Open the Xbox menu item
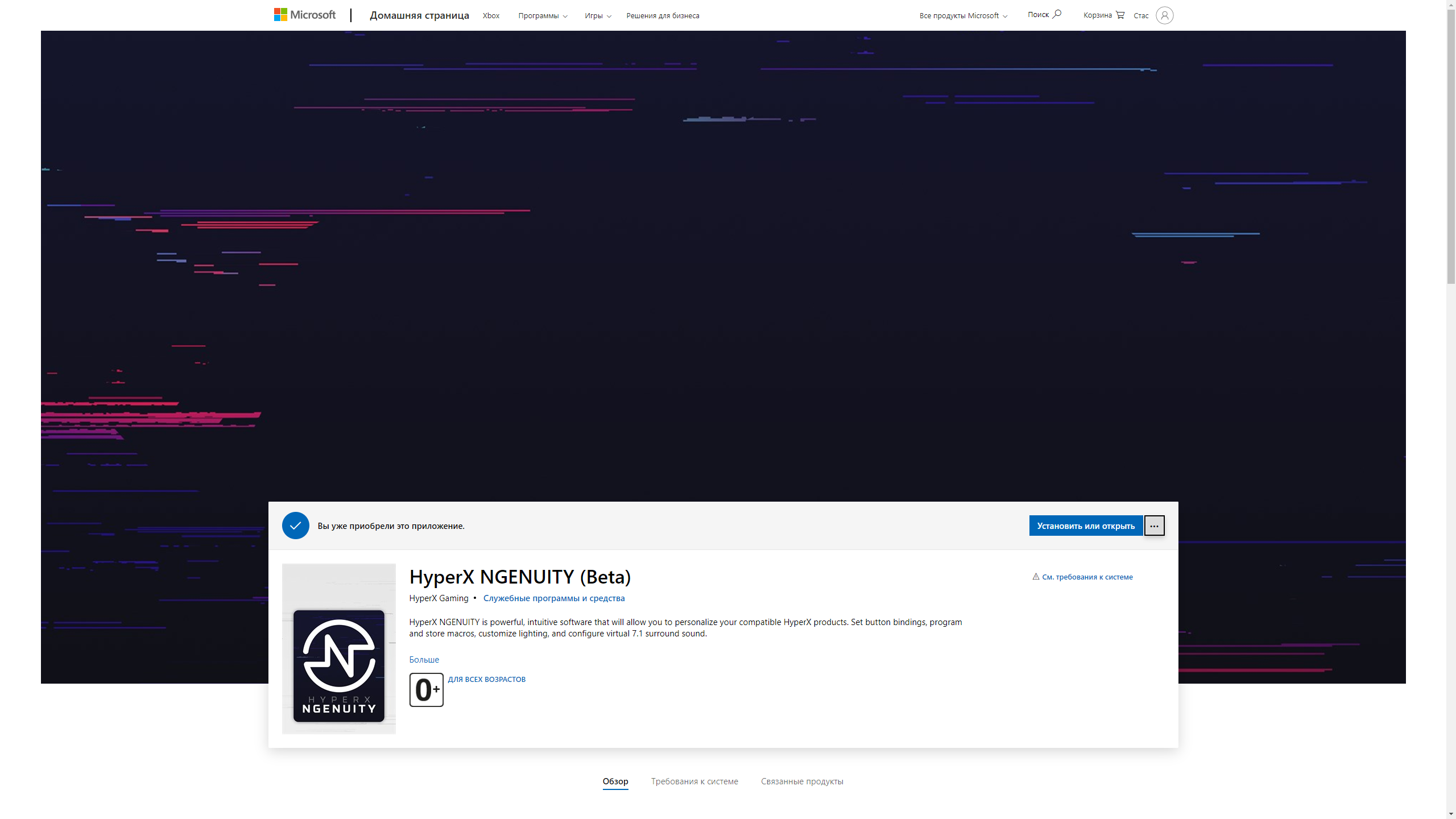Image resolution: width=1456 pixels, height=819 pixels. point(491,16)
